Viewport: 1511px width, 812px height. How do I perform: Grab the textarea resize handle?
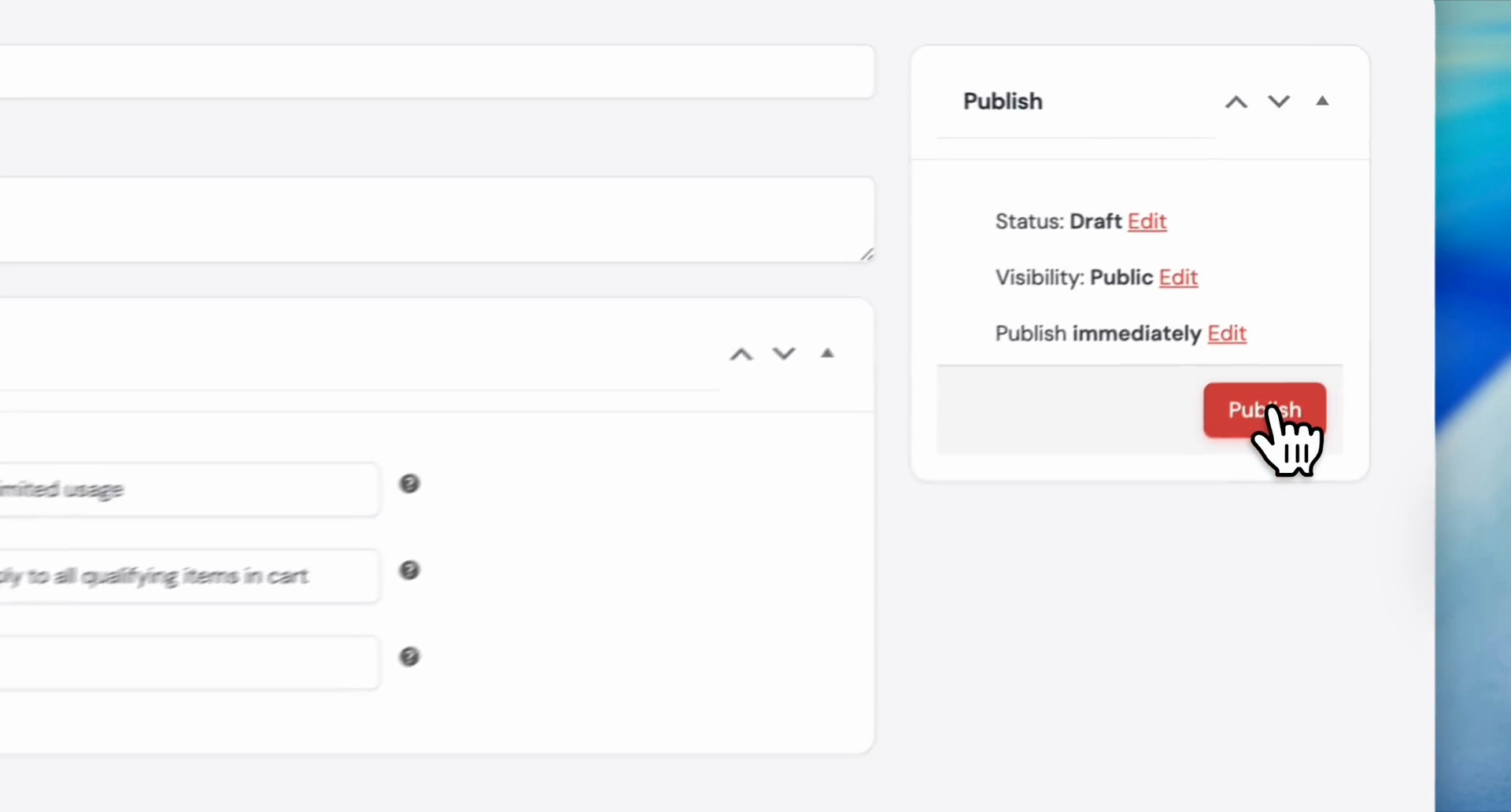click(x=866, y=254)
